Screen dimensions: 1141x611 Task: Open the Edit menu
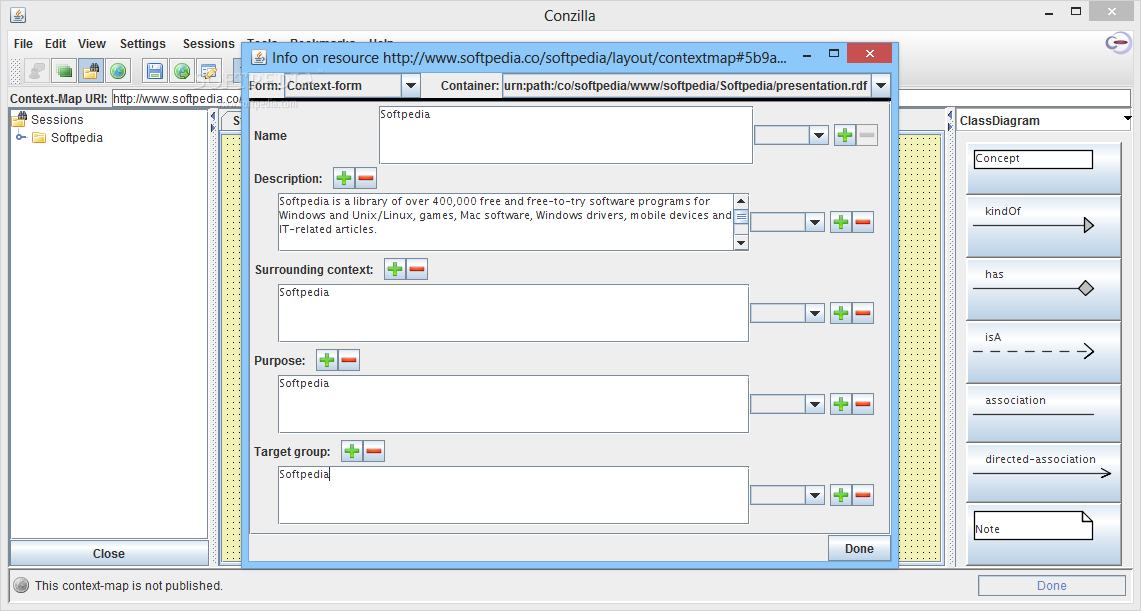click(x=55, y=44)
